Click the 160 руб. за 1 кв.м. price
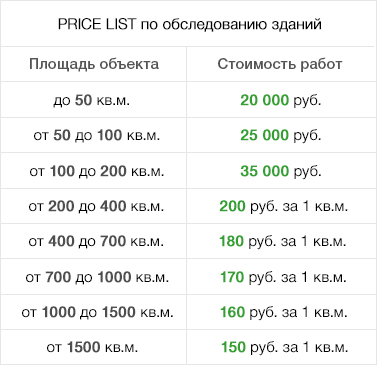 coord(283,312)
